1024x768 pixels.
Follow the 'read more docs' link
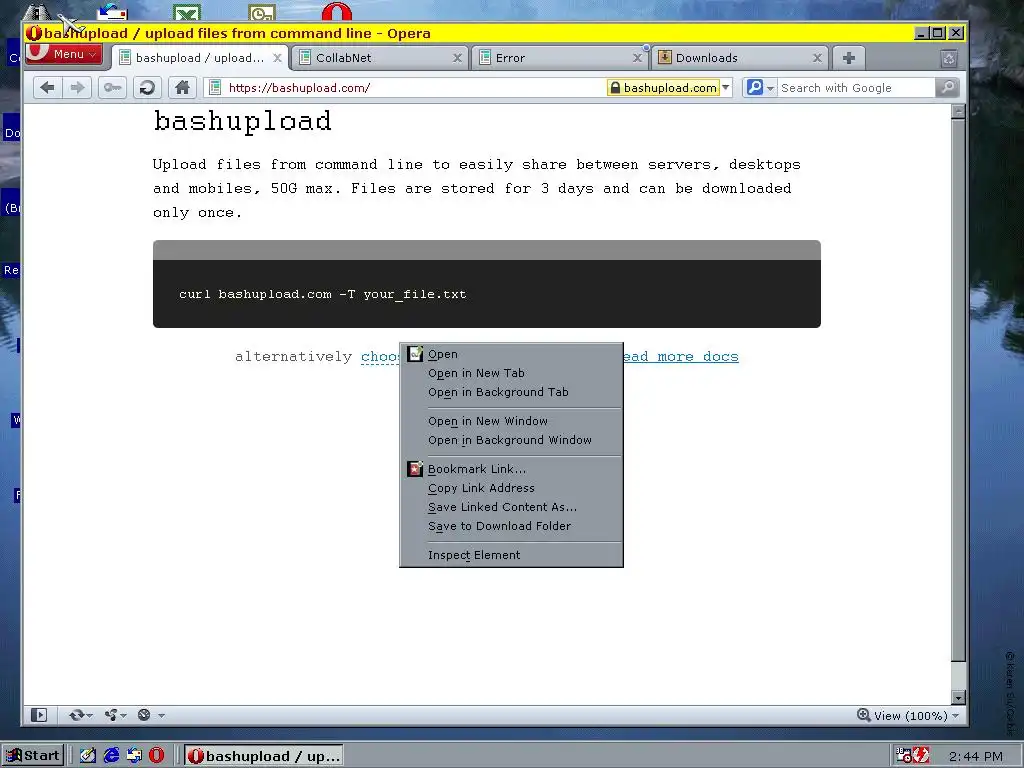click(681, 357)
